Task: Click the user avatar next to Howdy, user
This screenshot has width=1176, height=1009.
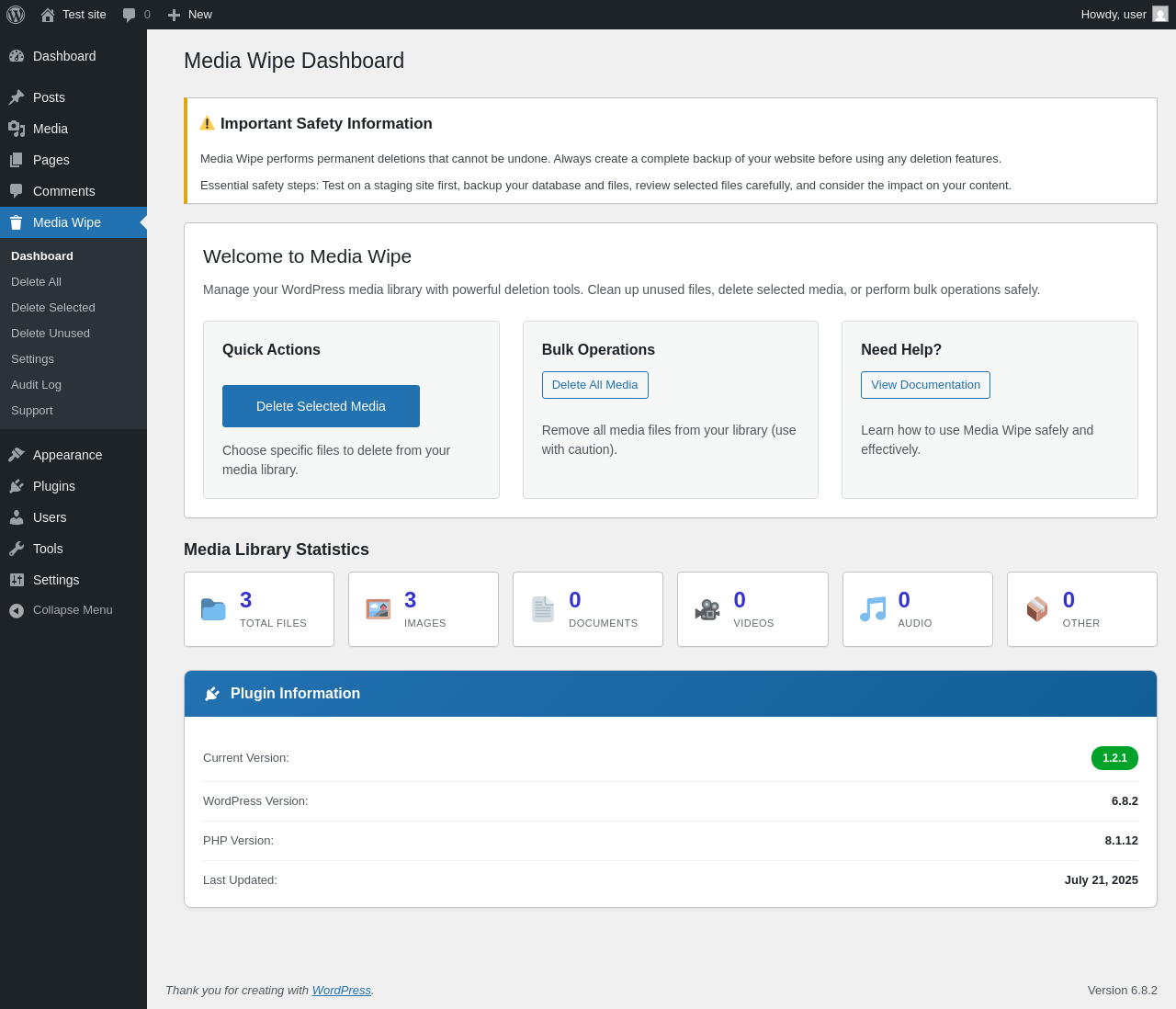Action: coord(1160,14)
